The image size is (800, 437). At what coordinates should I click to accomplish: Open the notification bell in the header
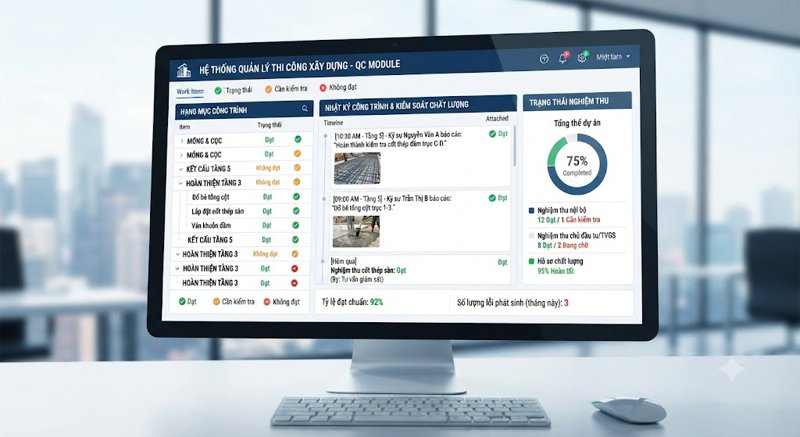[562, 58]
